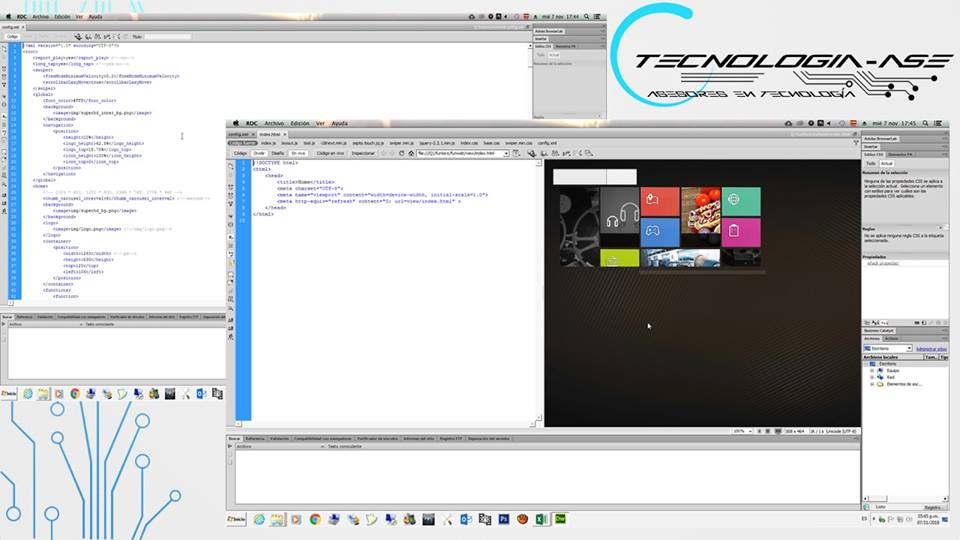
Task: Click the red photo tile in preview
Action: 659,201
